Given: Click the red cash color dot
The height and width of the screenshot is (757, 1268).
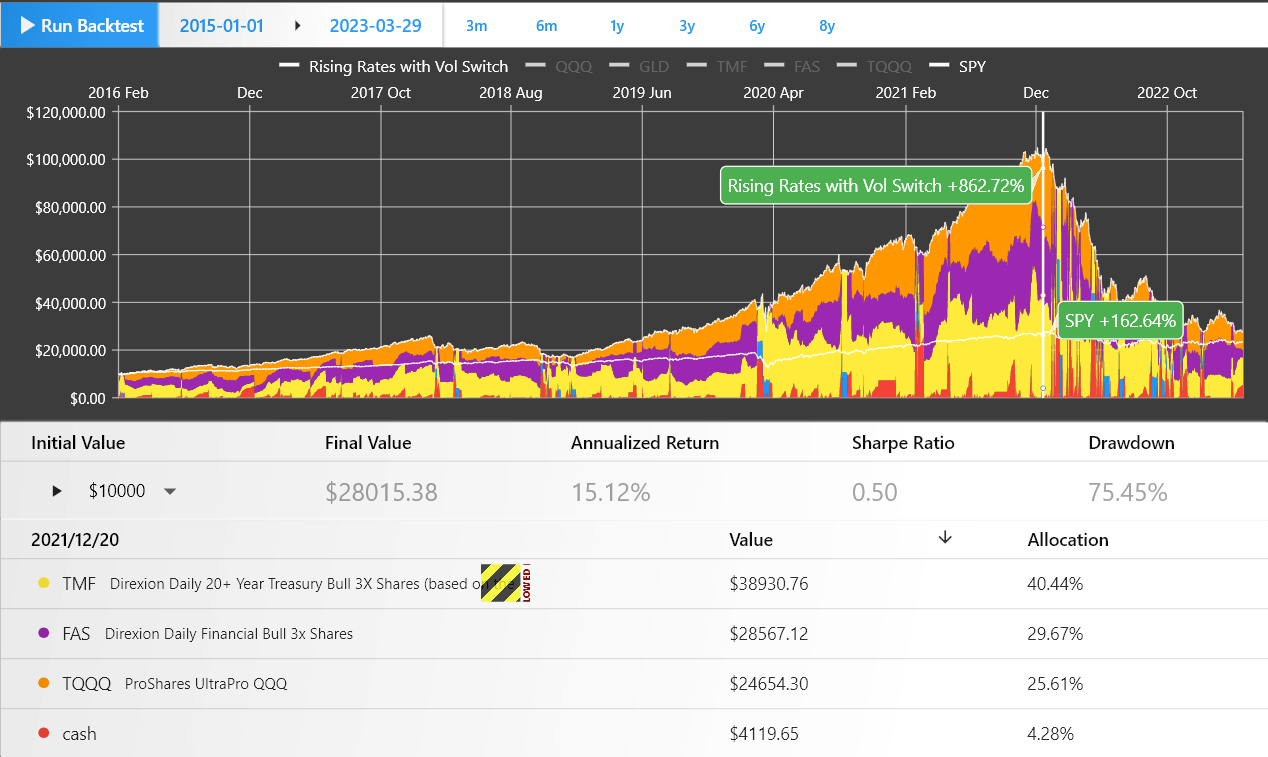Looking at the screenshot, I should [x=43, y=733].
